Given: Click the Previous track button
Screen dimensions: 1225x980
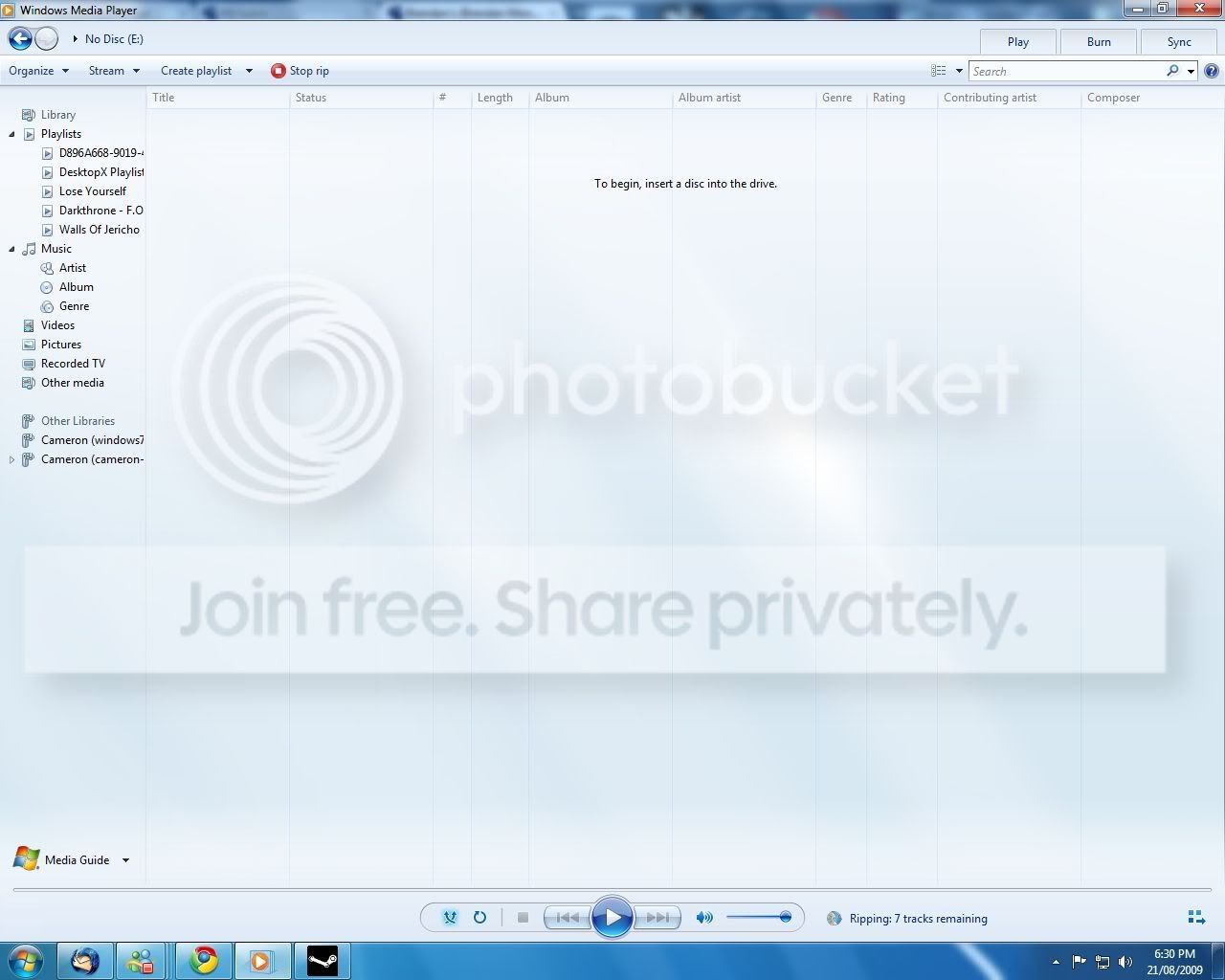Looking at the screenshot, I should click(x=567, y=918).
